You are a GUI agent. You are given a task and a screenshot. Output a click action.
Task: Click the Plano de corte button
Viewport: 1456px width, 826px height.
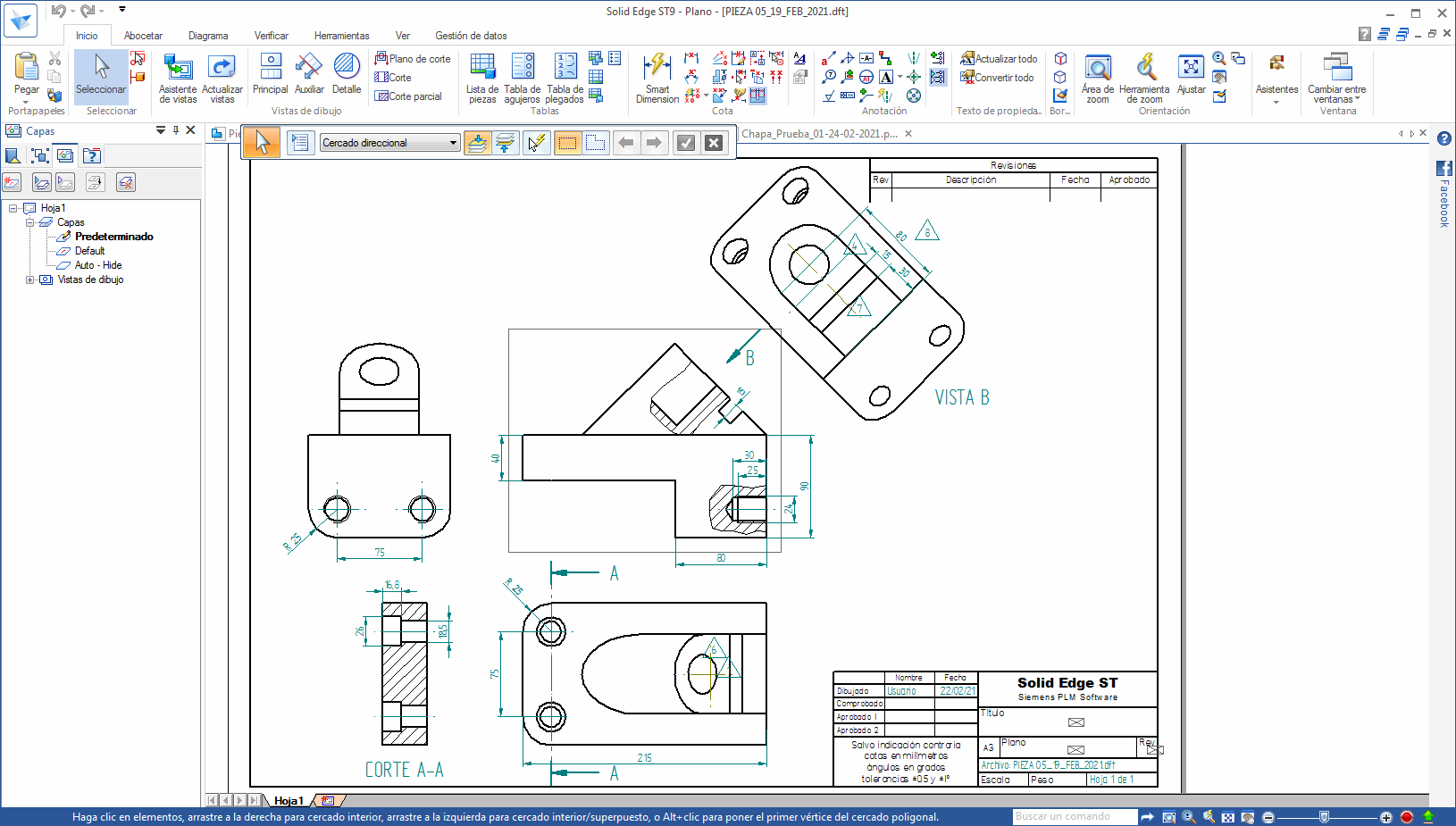[x=413, y=59]
